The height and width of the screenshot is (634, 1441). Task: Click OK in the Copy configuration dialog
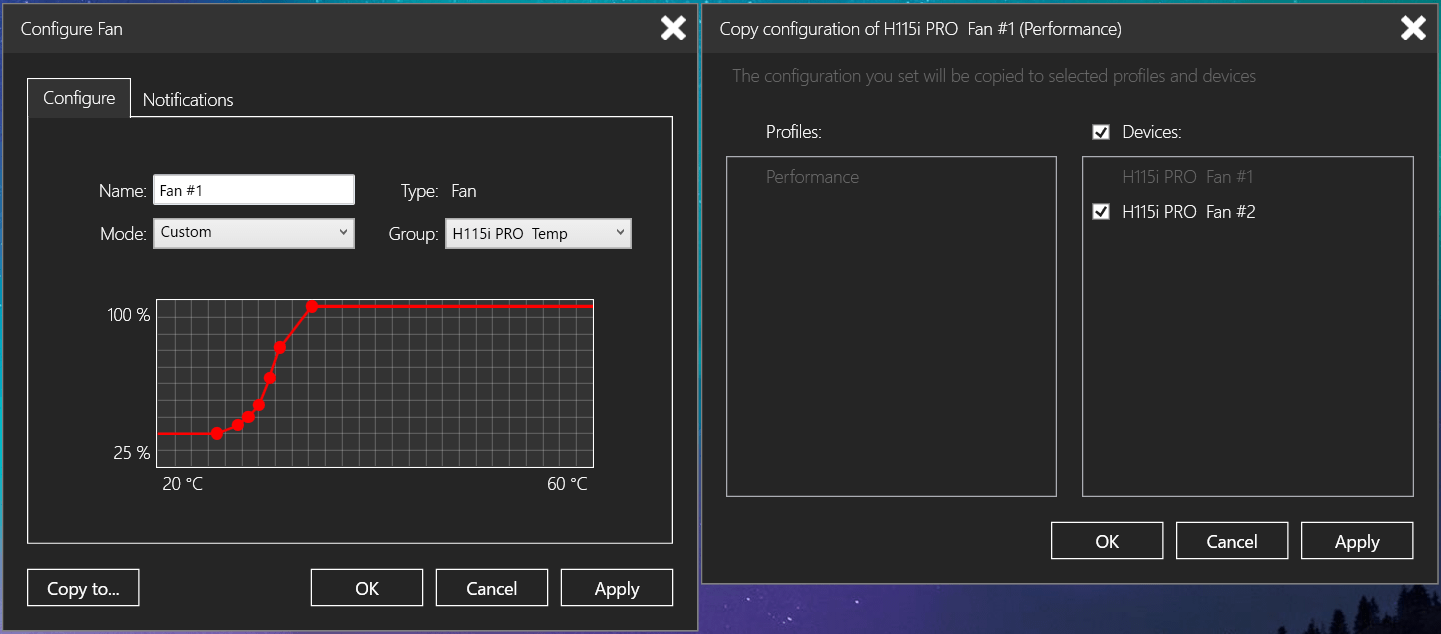(1107, 541)
